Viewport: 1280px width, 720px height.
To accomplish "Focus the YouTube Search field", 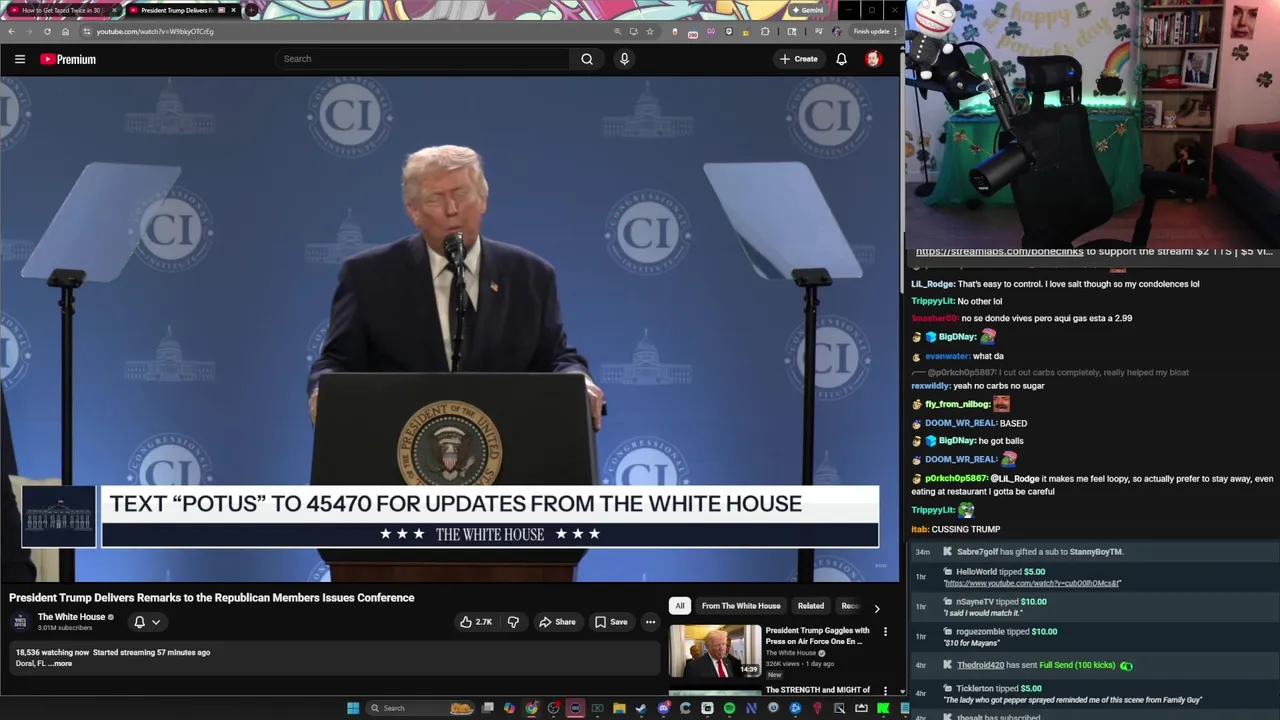I will [x=425, y=59].
